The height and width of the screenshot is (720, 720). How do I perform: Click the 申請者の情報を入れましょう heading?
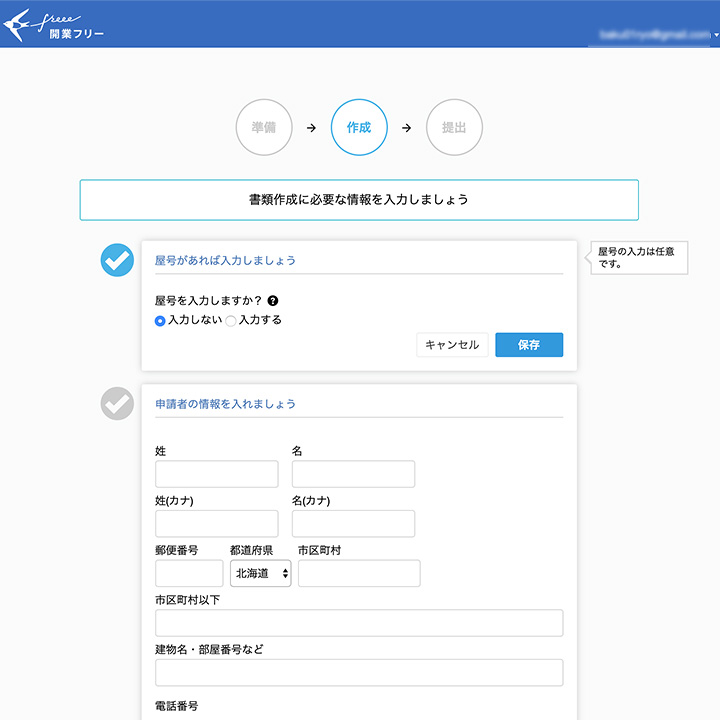point(225,404)
